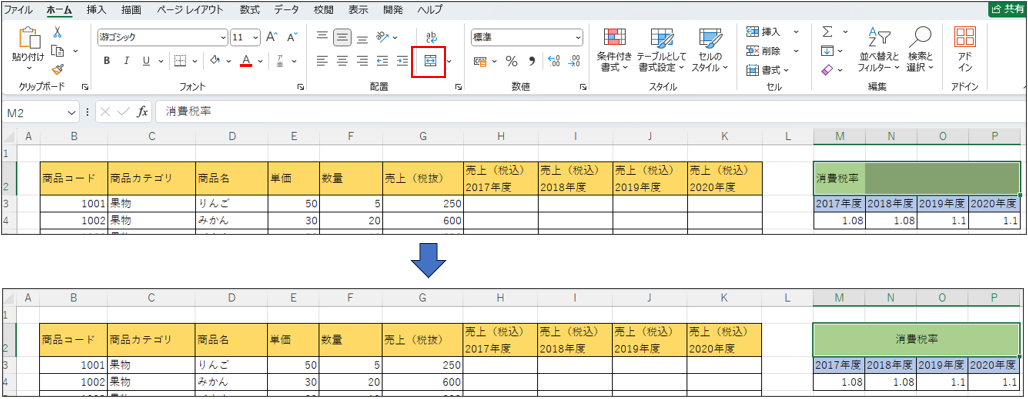
Task: Select the merged 消費税率 cell in lower sheet
Action: [x=917, y=339]
